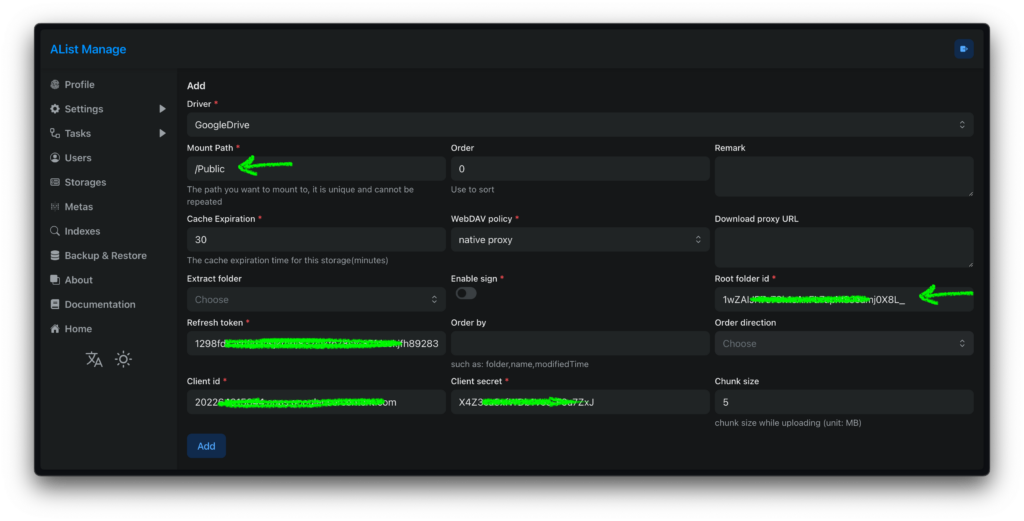Image resolution: width=1024 pixels, height=521 pixels.
Task: Click the Users icon in sidebar
Action: pyautogui.click(x=55, y=158)
